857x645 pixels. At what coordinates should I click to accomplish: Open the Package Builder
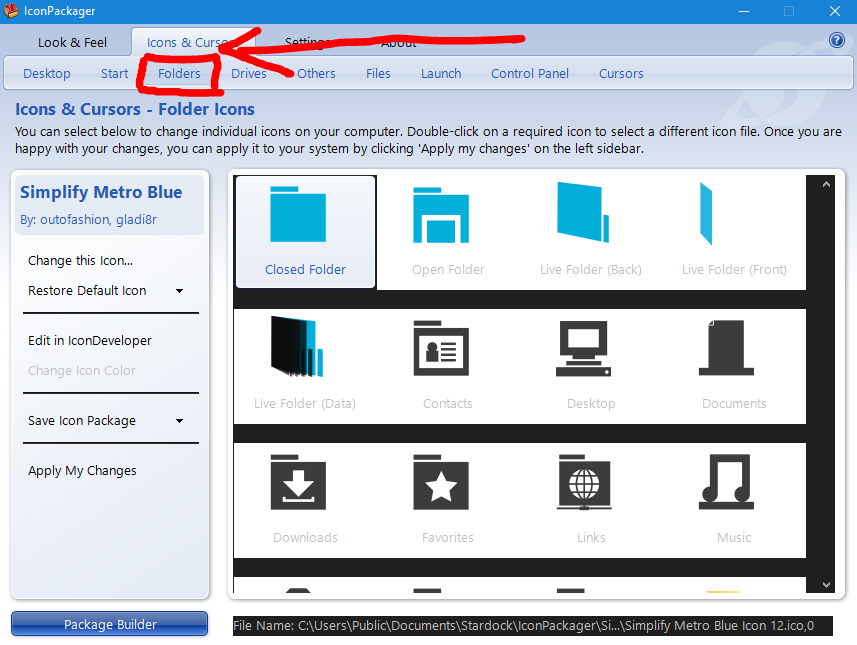pyautogui.click(x=109, y=624)
